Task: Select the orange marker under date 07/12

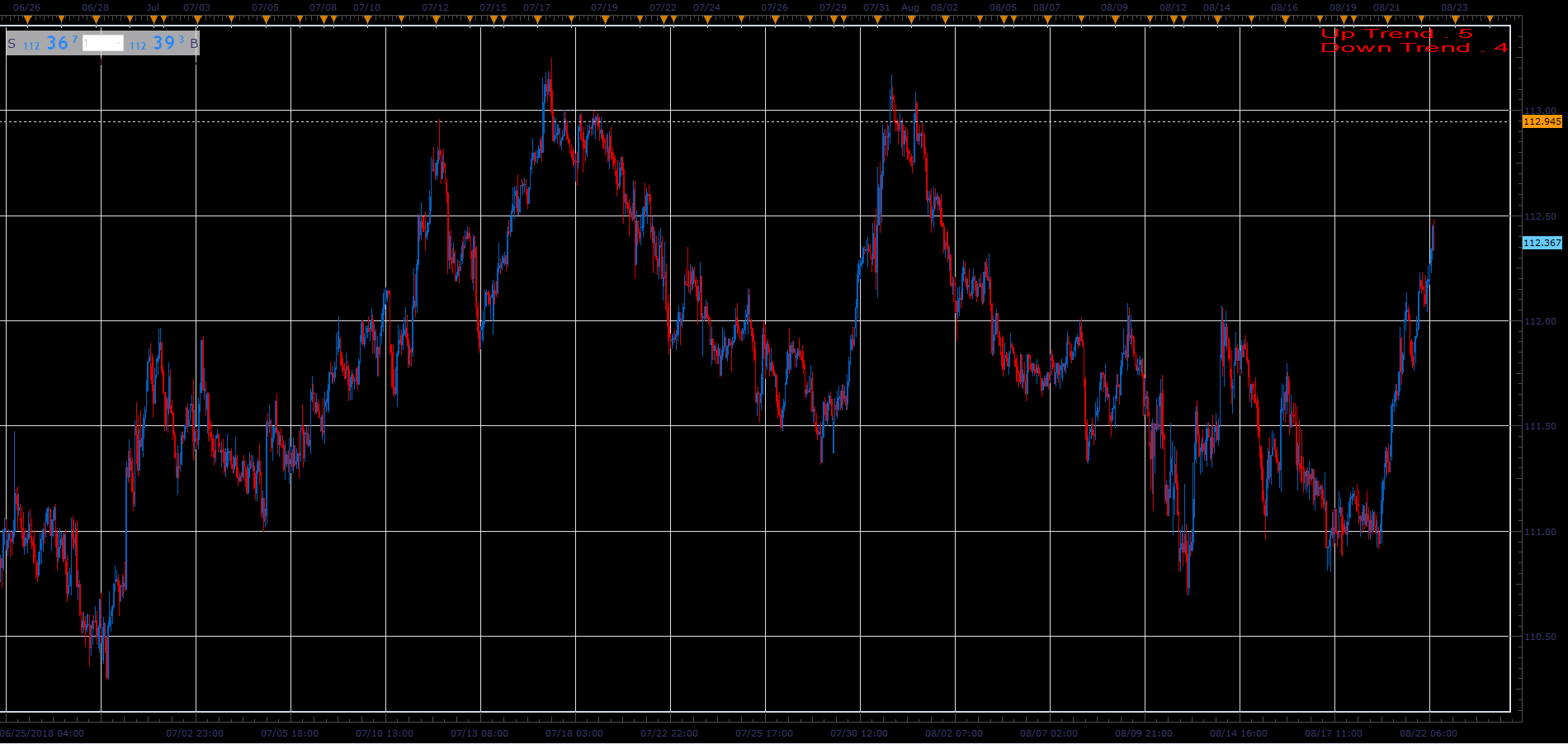Action: click(435, 19)
